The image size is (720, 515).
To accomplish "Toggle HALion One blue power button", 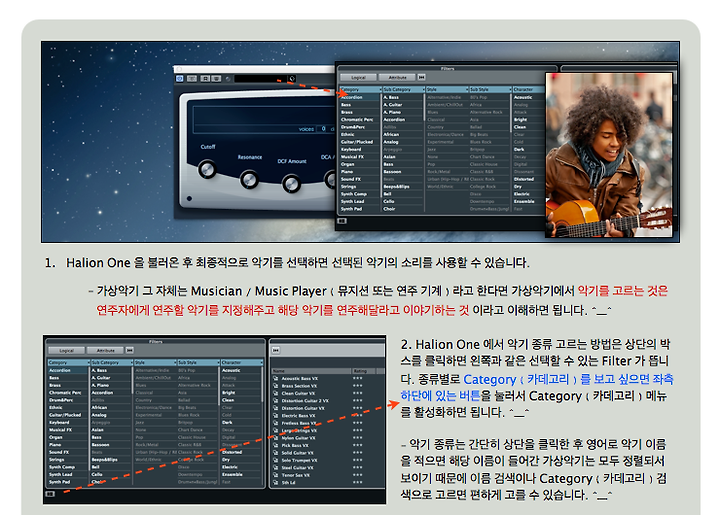I will pyautogui.click(x=180, y=79).
